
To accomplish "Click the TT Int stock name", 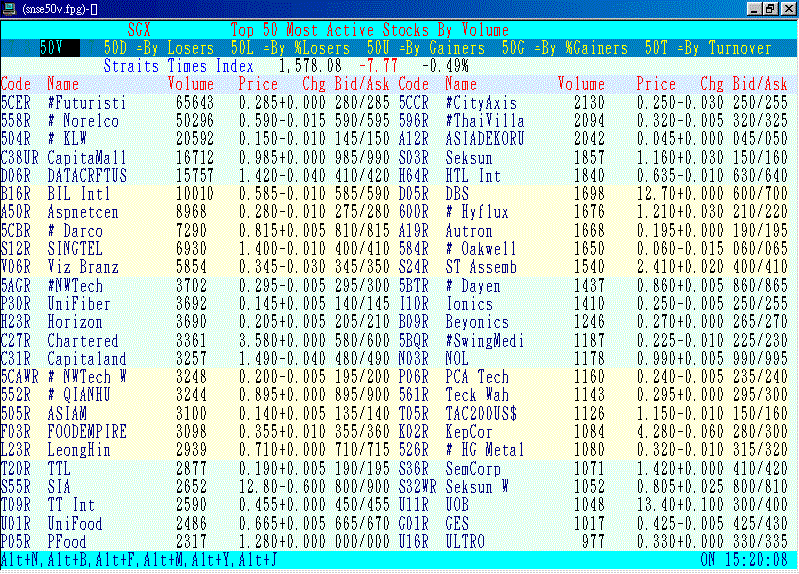I will click(71, 505).
